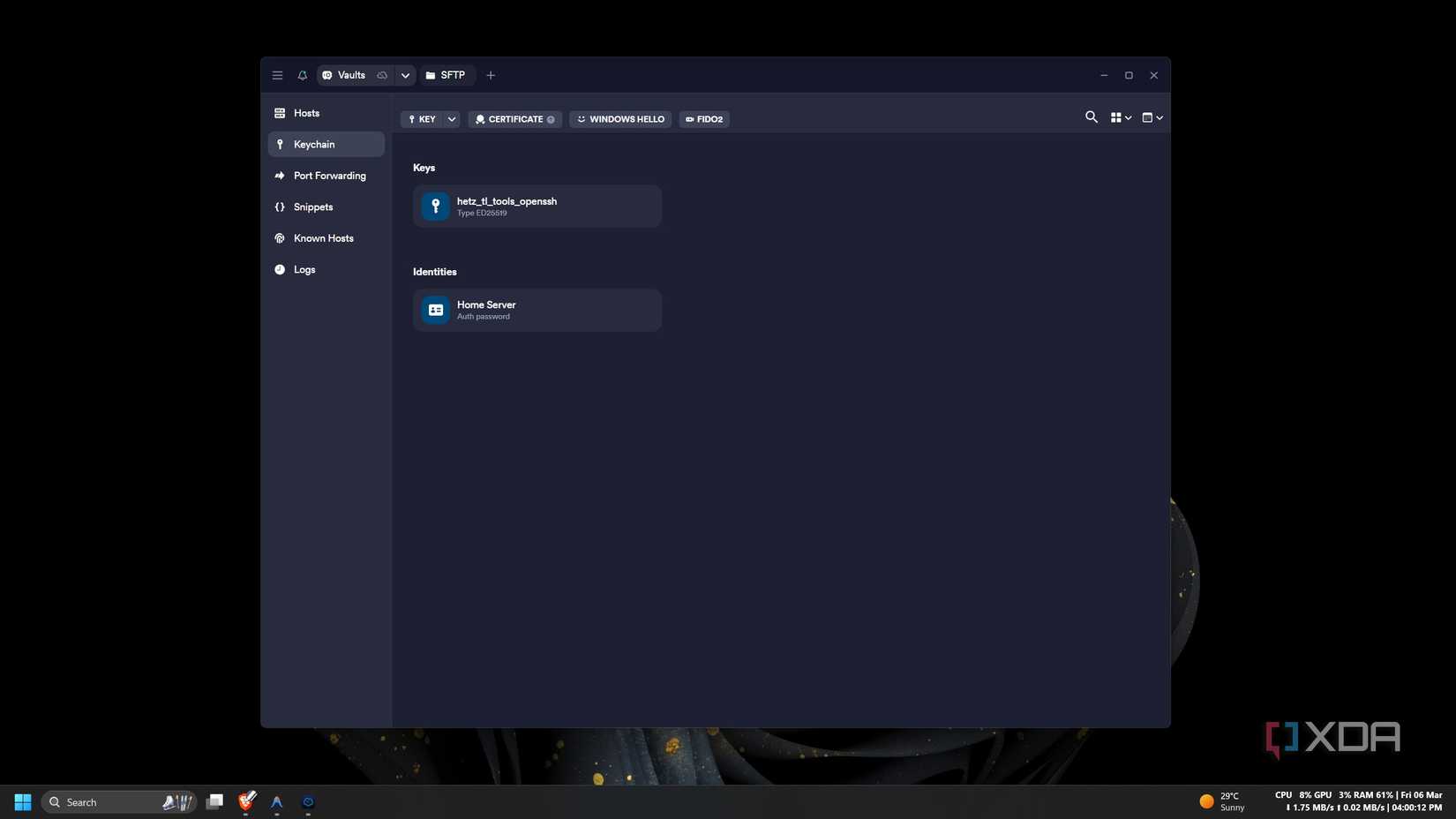Open the hetz_tl_tools_openssh key entry

coord(537,206)
